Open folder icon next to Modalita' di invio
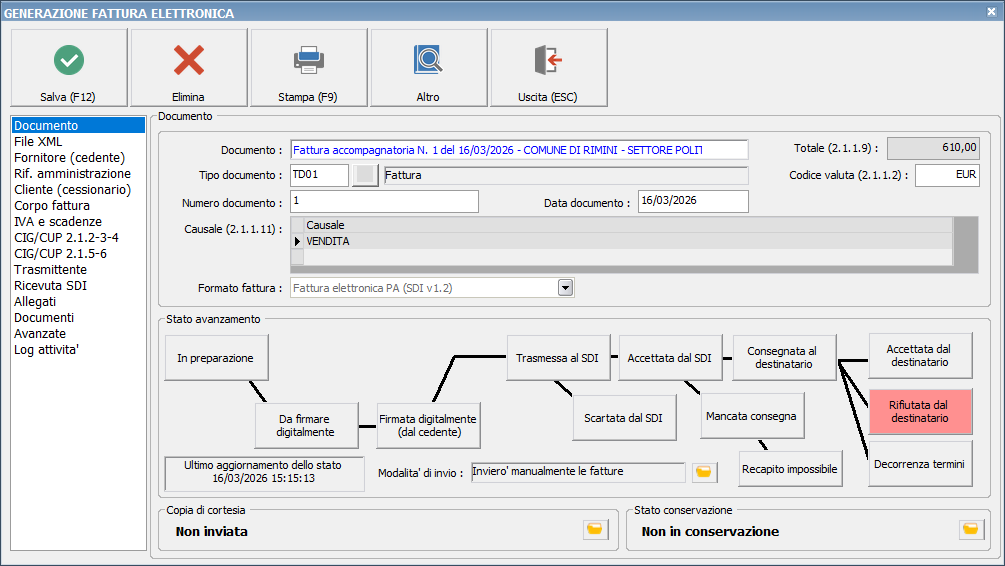The image size is (1005, 566). click(x=706, y=472)
